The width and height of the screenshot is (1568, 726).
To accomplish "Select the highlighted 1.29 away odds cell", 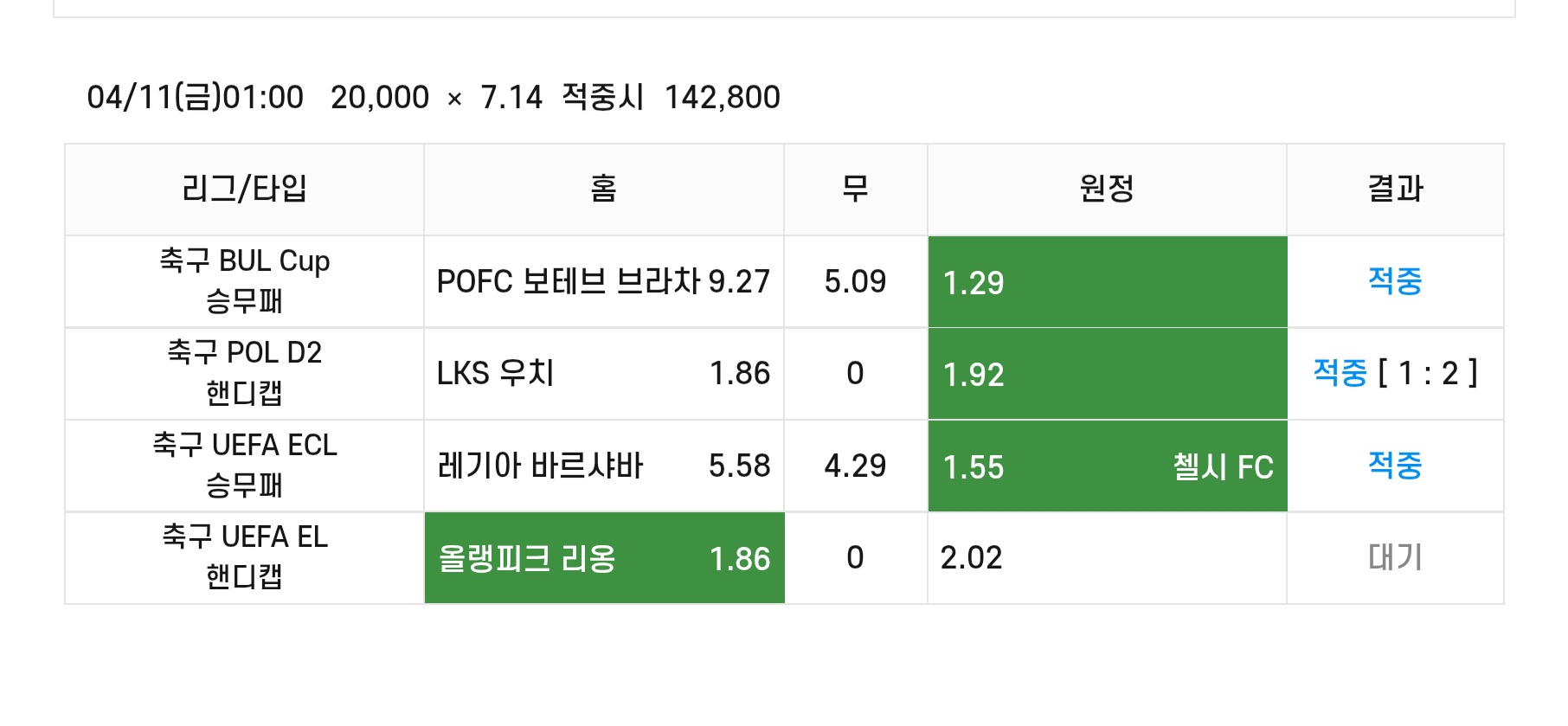I will coord(1107,281).
